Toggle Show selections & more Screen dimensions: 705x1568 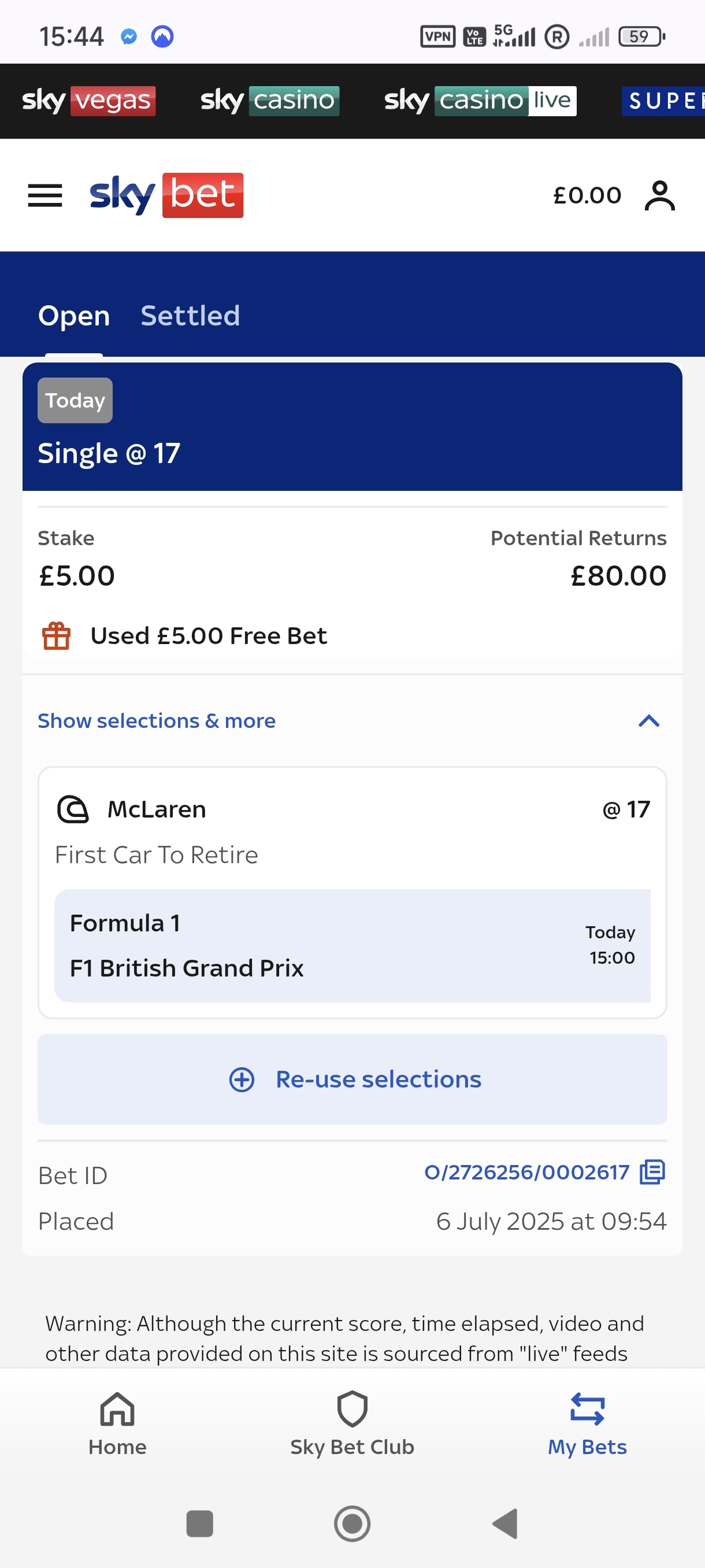(x=157, y=721)
